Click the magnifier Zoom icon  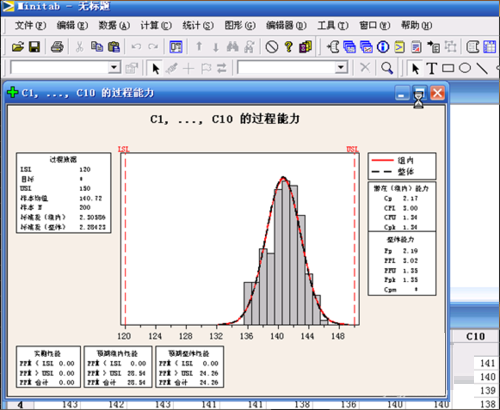point(387,68)
